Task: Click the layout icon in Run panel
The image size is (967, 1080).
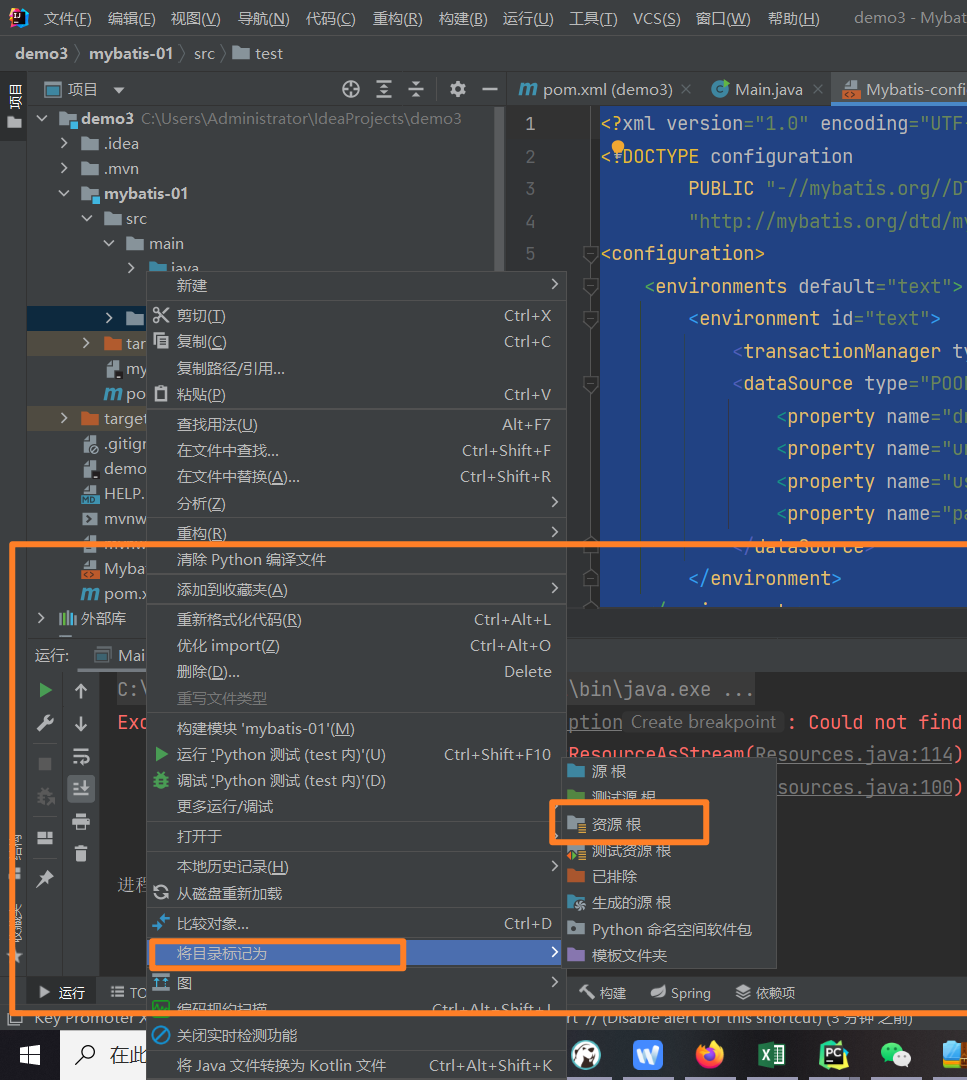Action: tap(45, 838)
